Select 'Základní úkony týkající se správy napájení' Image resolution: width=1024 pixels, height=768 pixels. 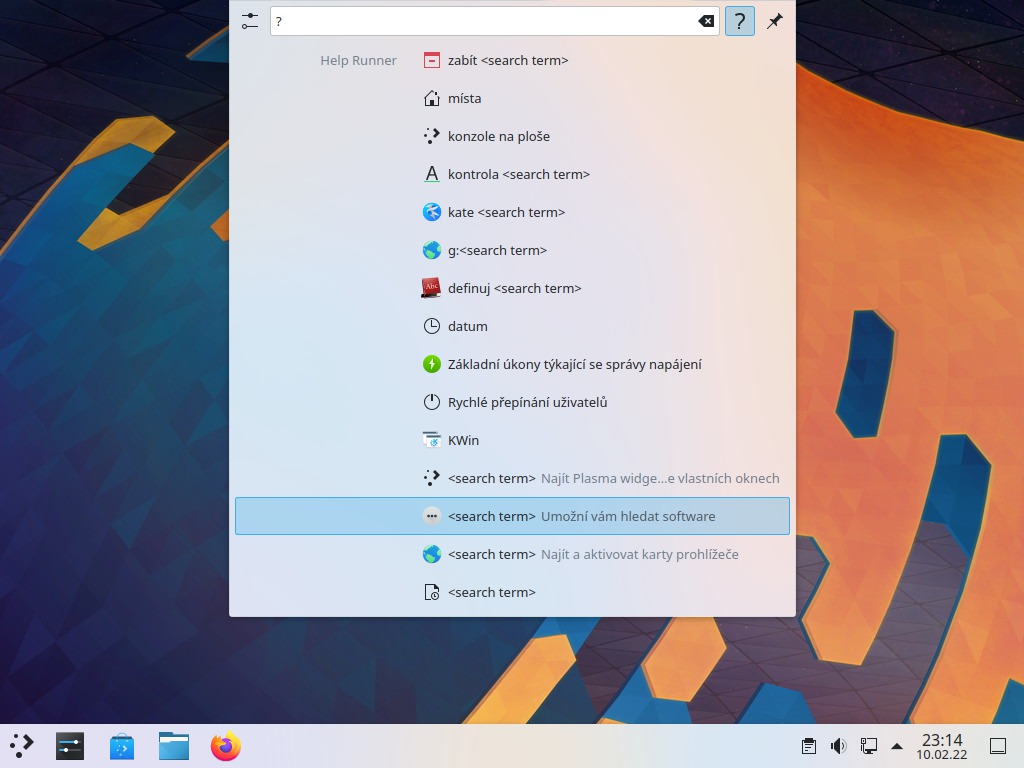(x=575, y=364)
